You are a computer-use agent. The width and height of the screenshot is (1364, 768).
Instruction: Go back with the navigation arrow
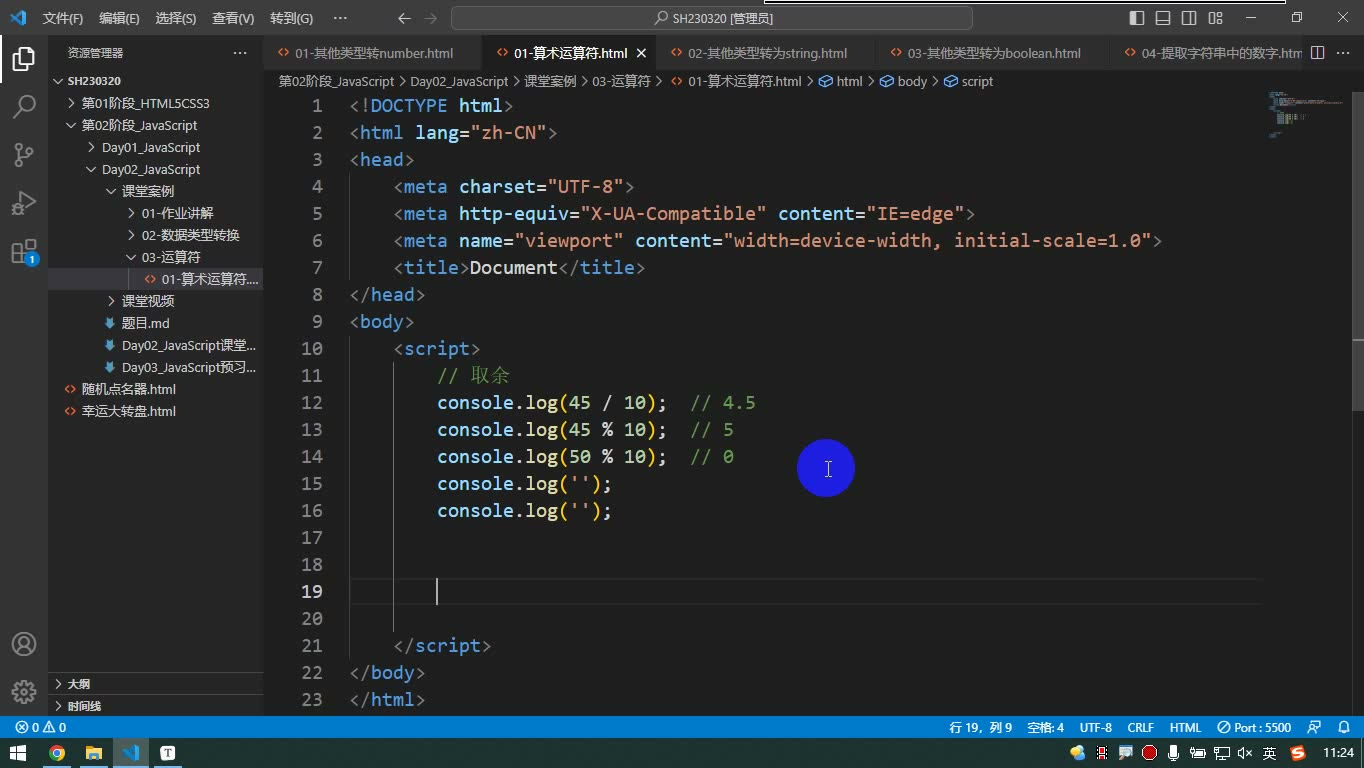tap(404, 18)
